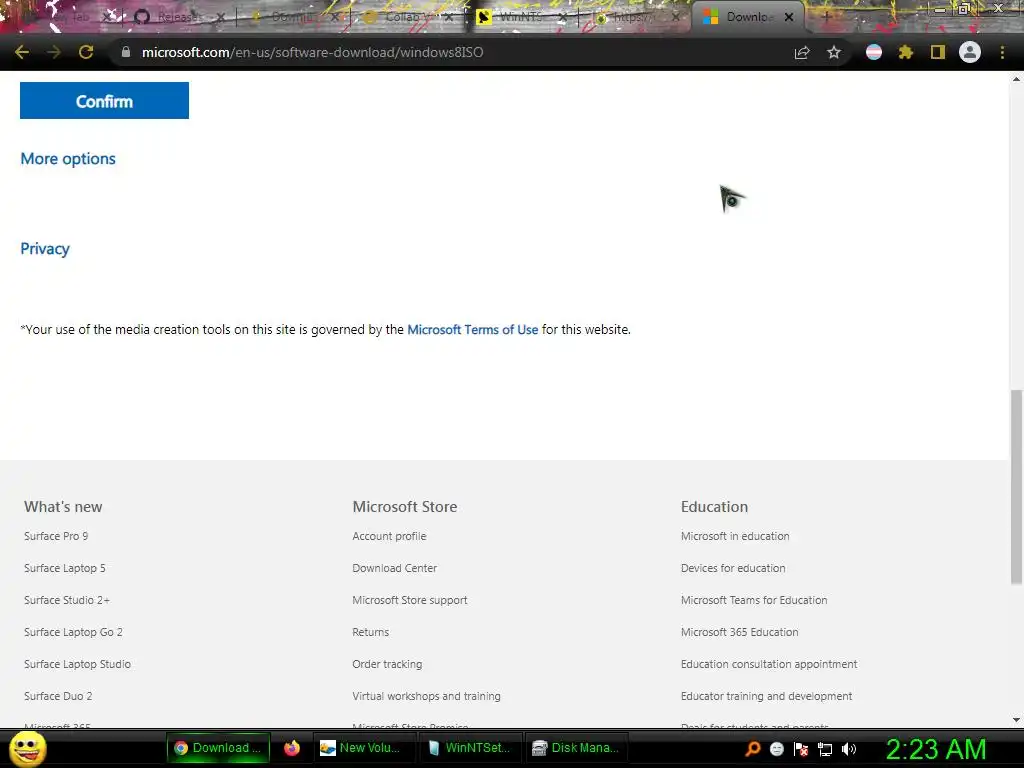Open the striped flag extension icon

[x=874, y=52]
